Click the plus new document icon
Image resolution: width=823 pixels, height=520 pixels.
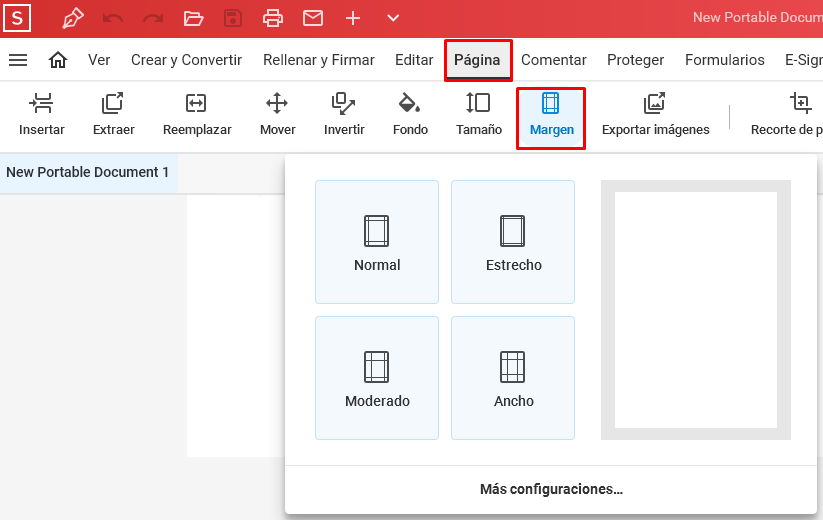pos(353,18)
